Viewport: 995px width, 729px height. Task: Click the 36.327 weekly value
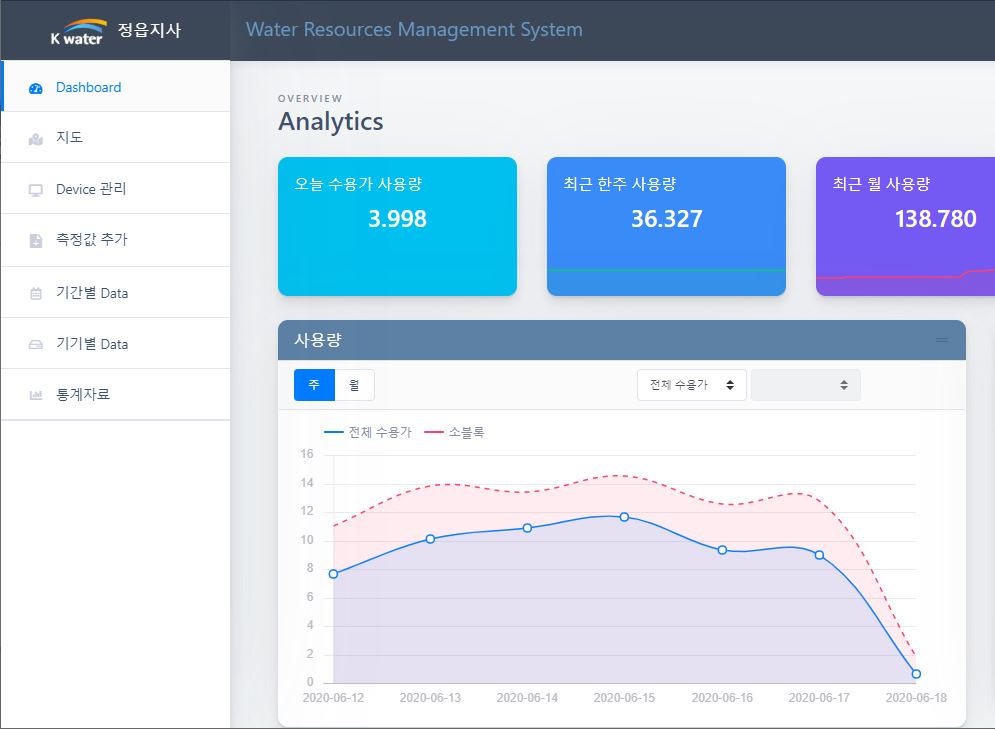[666, 219]
